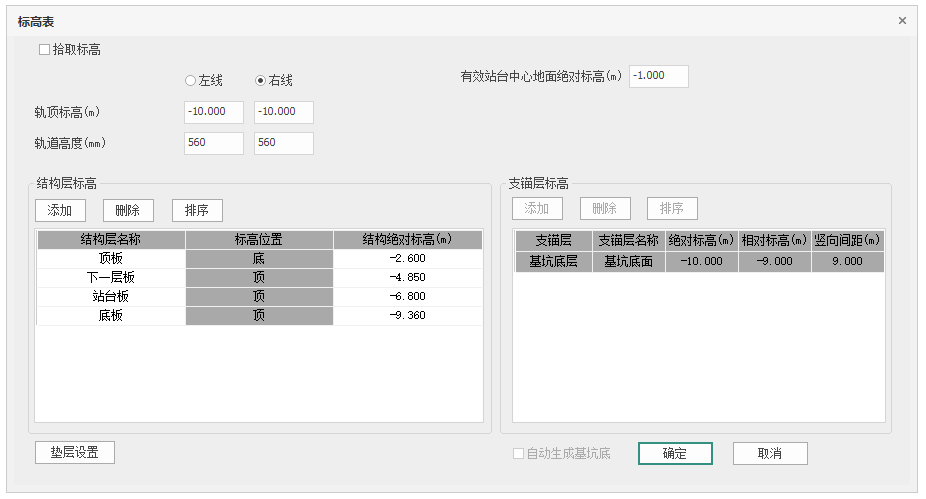This screenshot has height=499, width=926.
Task: Select 基坑底层 row in 支锚层 table
Action: [x=555, y=262]
